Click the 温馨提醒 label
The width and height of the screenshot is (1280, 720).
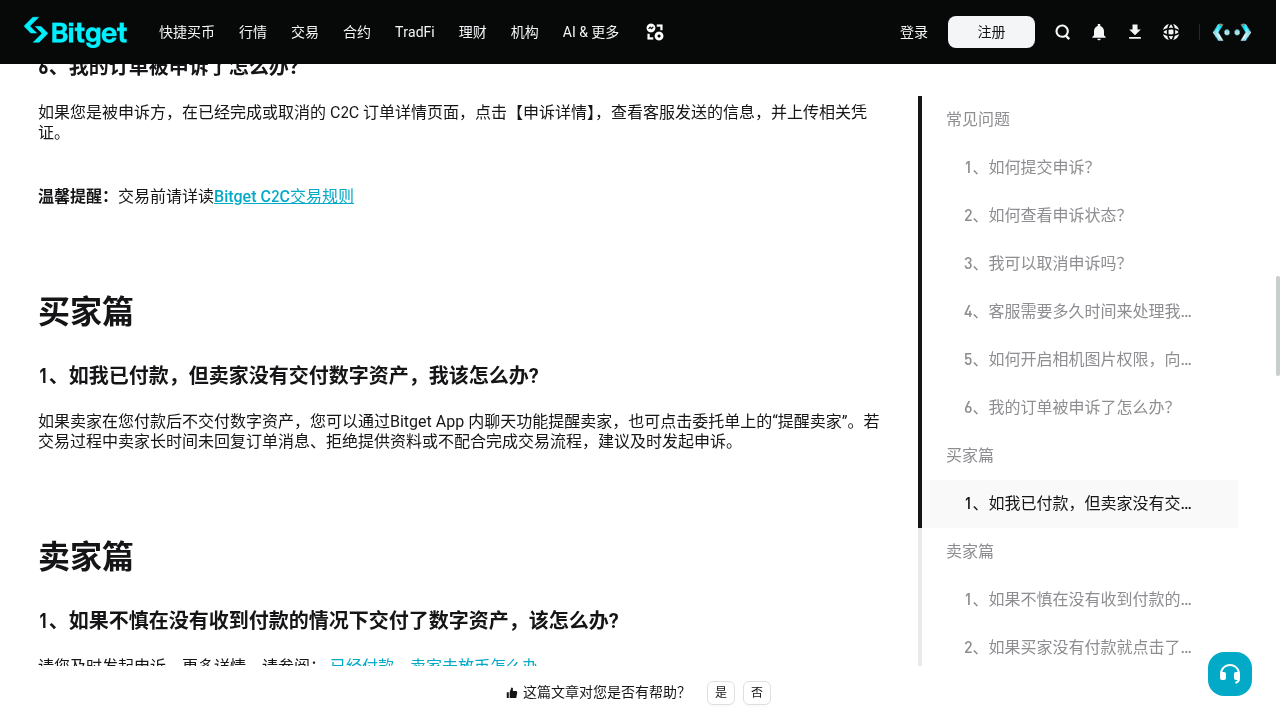[74, 196]
